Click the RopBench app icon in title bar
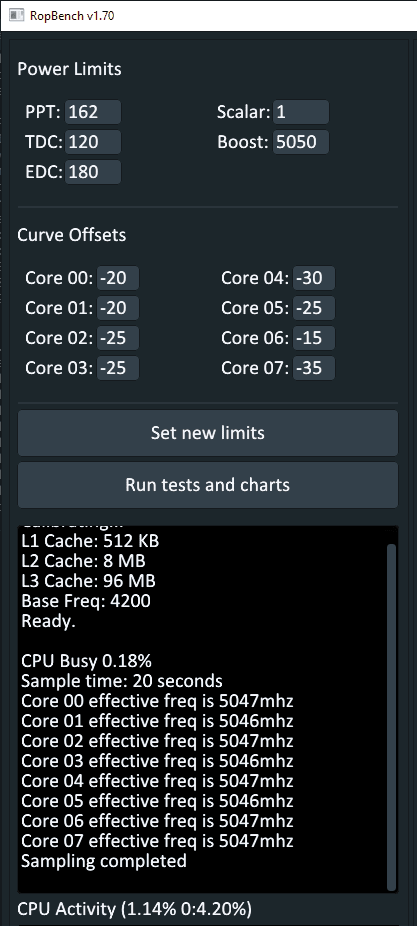 click(x=17, y=15)
